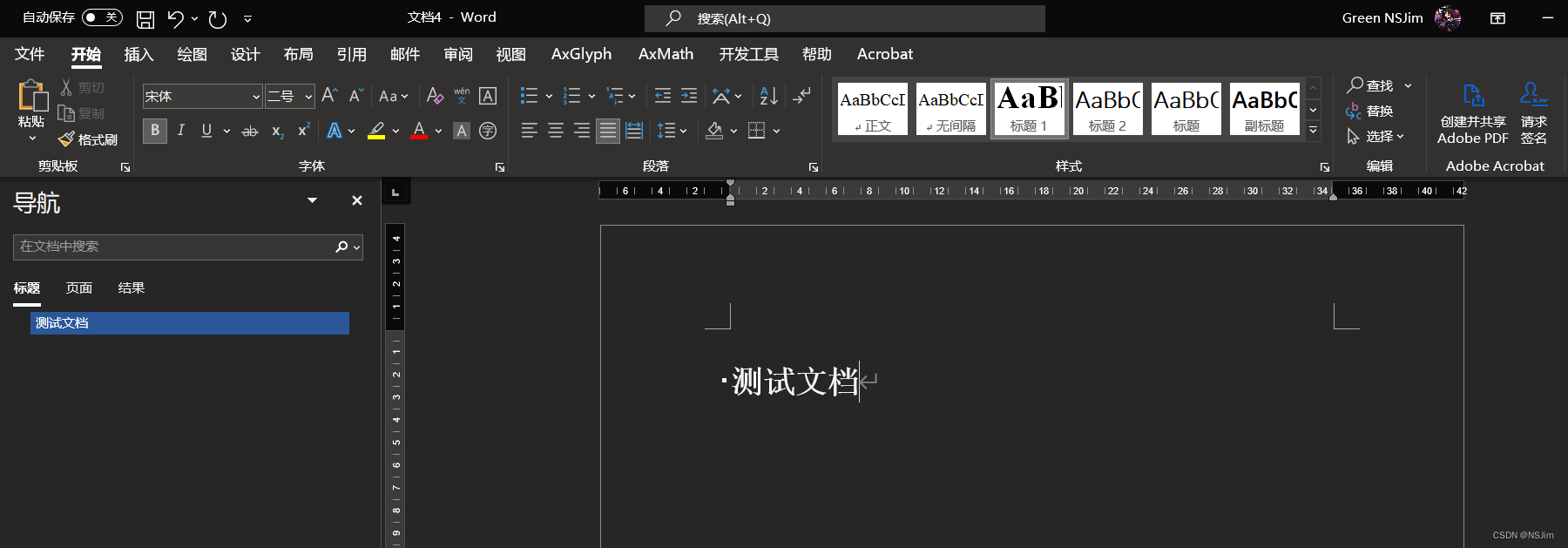Viewport: 1568px width, 548px height.
Task: Show paragraph marks with pilcrow icon
Action: (x=802, y=95)
